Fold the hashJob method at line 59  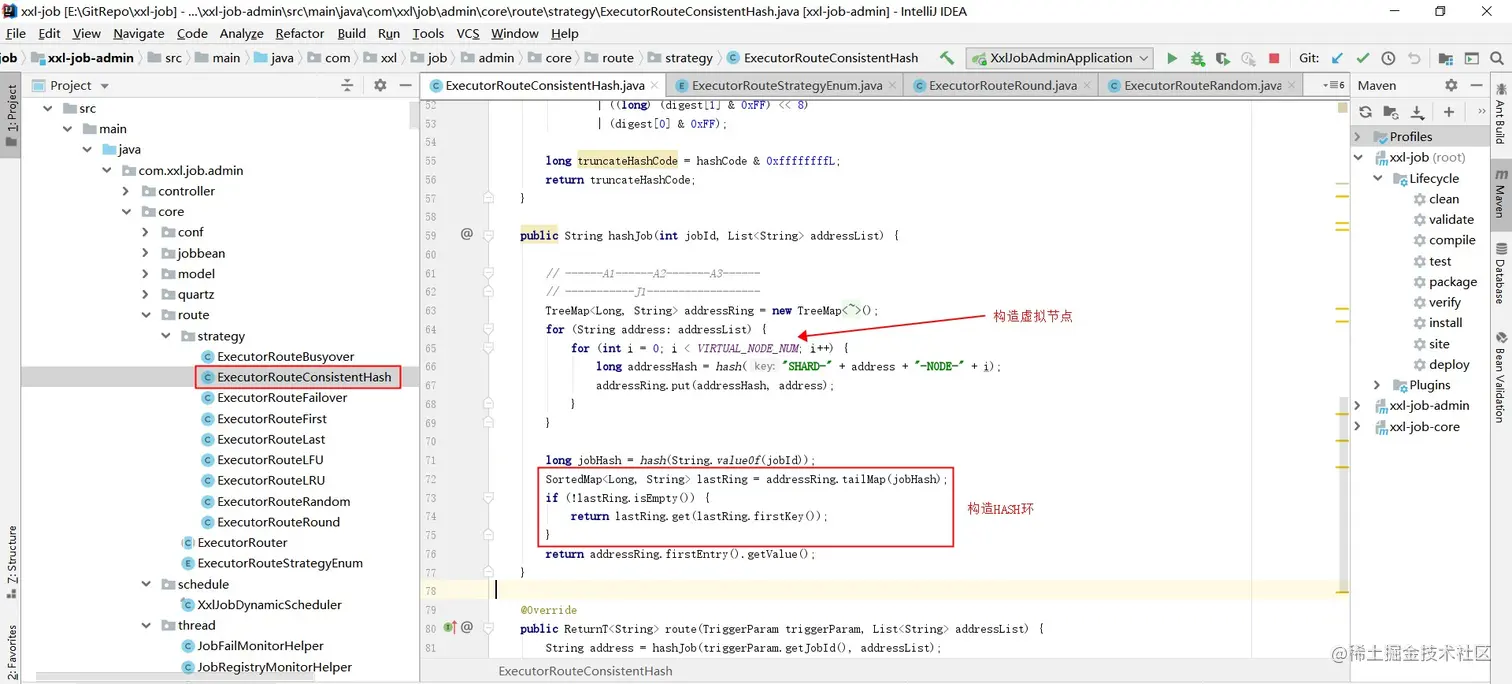coord(489,235)
